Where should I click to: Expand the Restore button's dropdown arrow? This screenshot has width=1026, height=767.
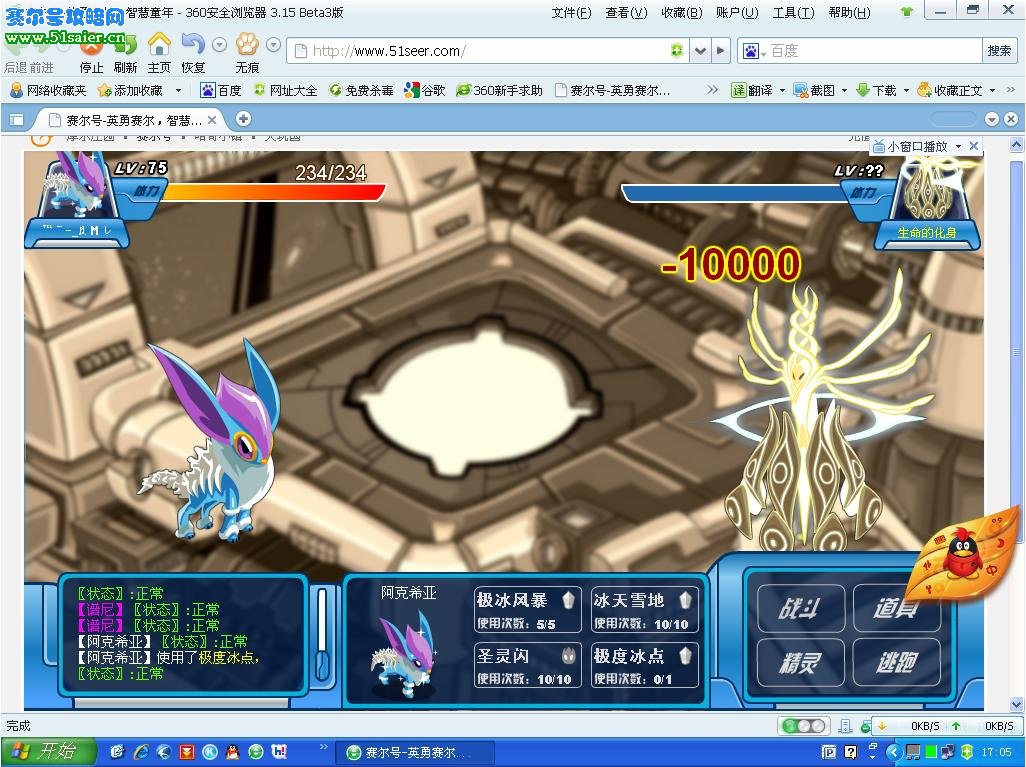(x=220, y=45)
